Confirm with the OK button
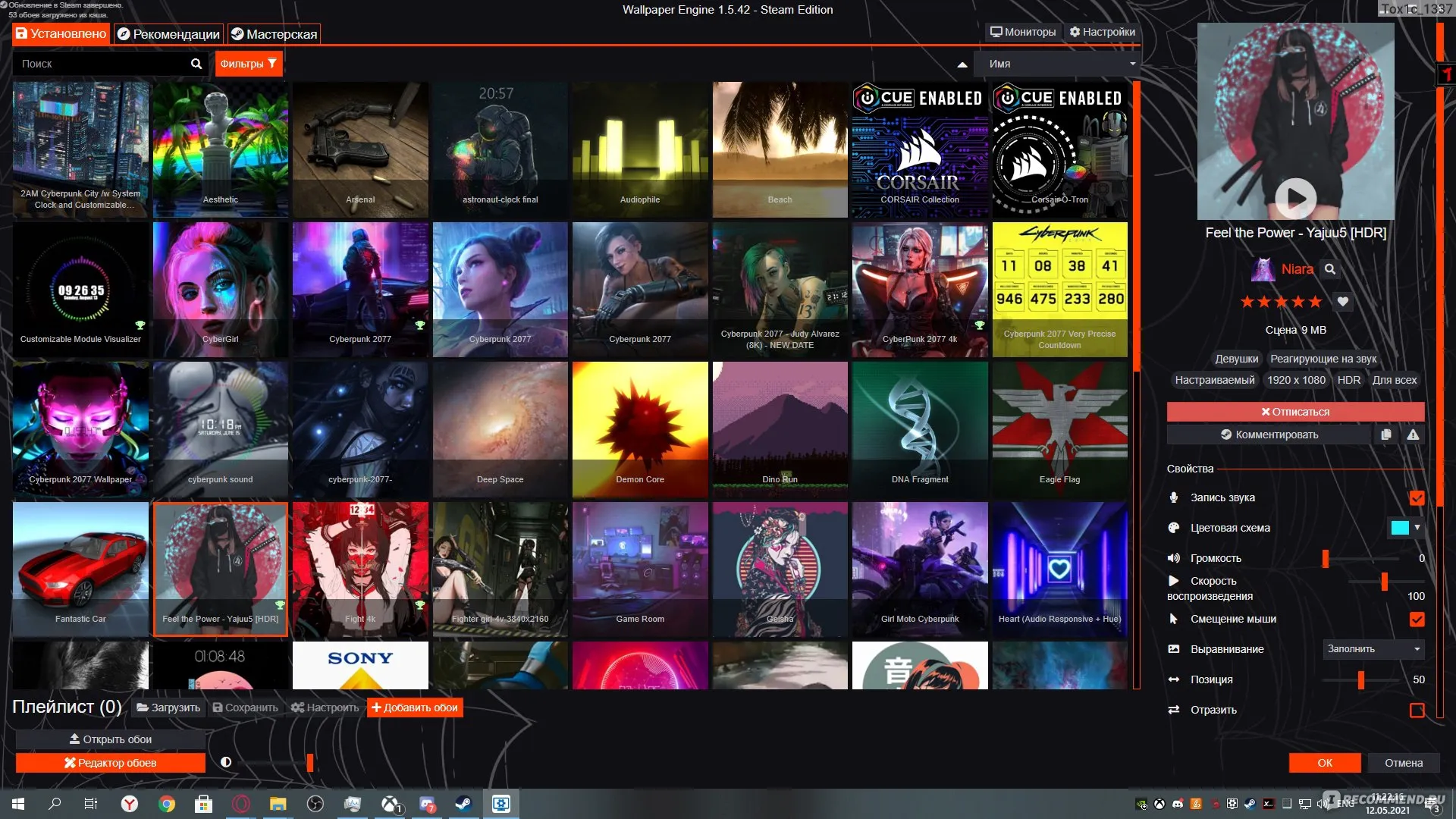This screenshot has height=819, width=1456. (x=1324, y=763)
